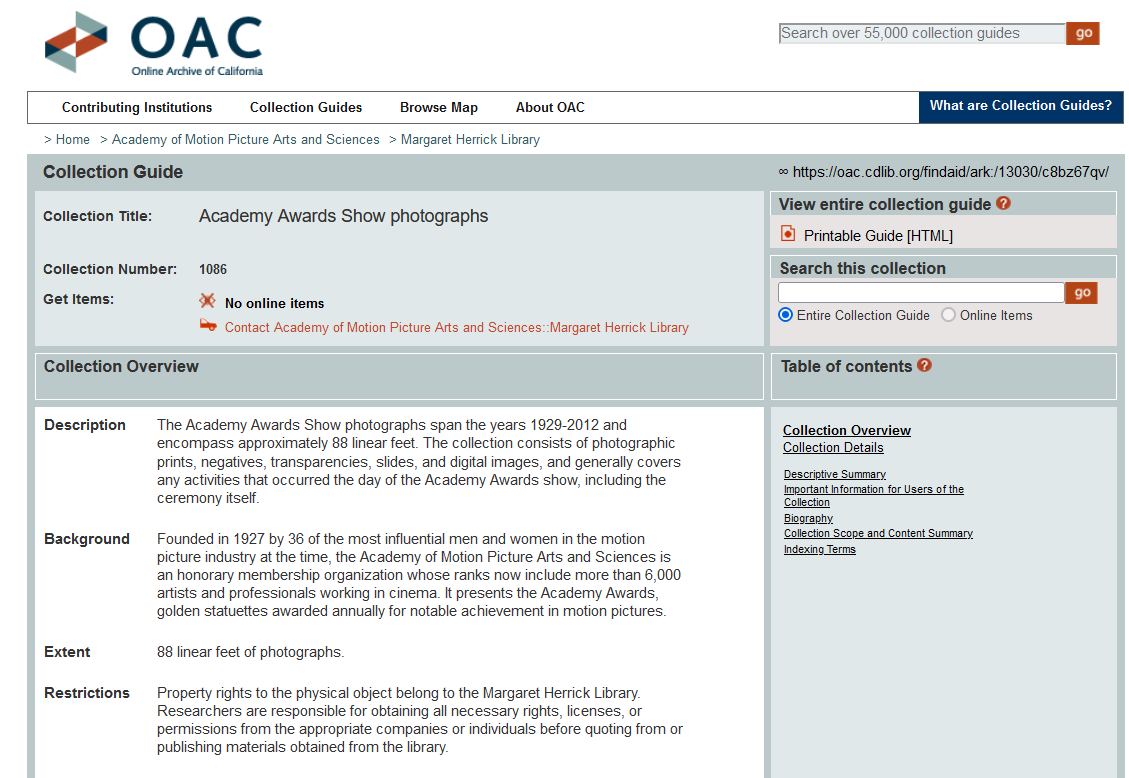1129x778 pixels.
Task: Click the Search this collection heading
Action: pyautogui.click(x=863, y=268)
